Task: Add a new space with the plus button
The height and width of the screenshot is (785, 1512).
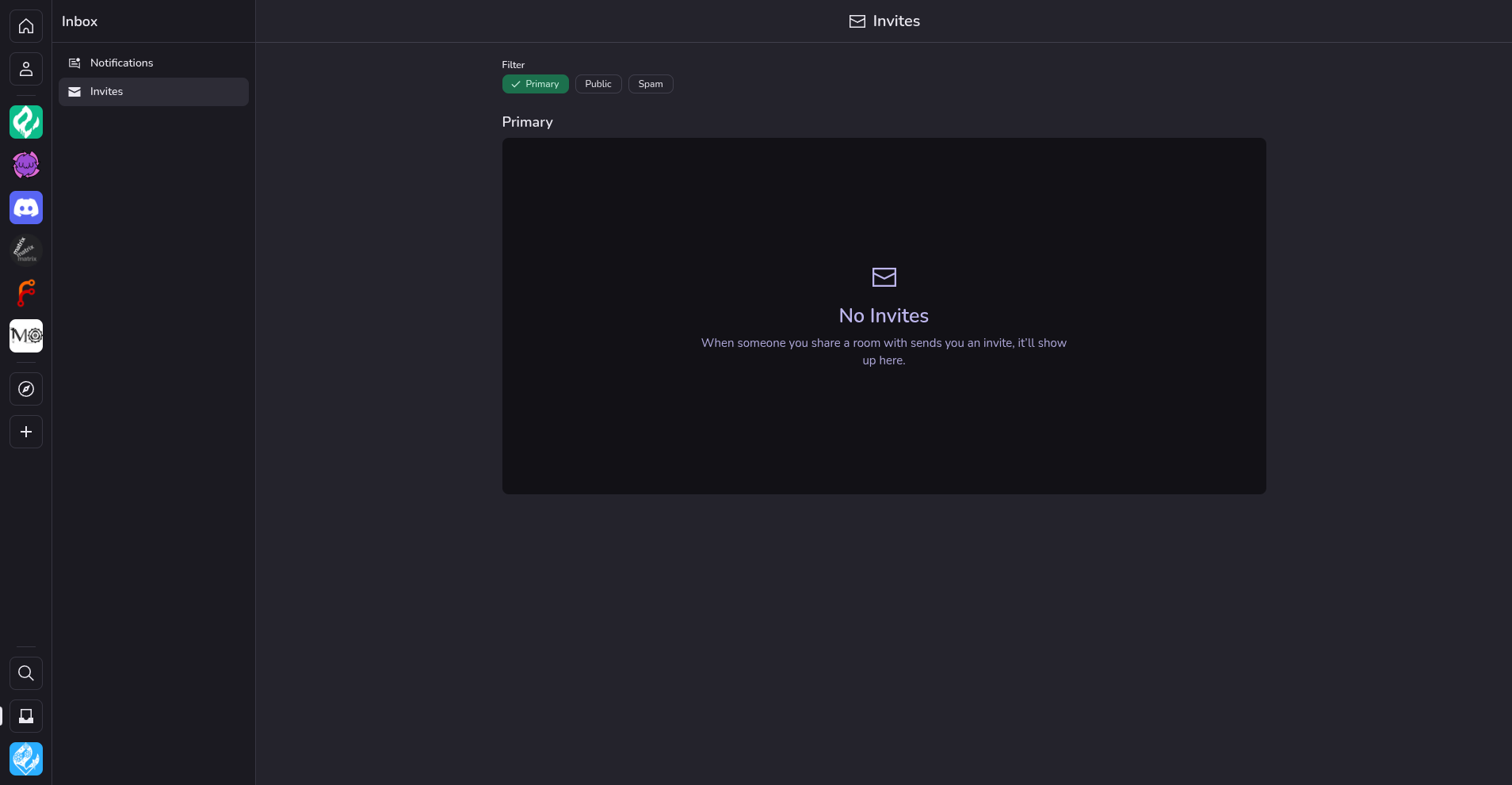Action: 26,432
